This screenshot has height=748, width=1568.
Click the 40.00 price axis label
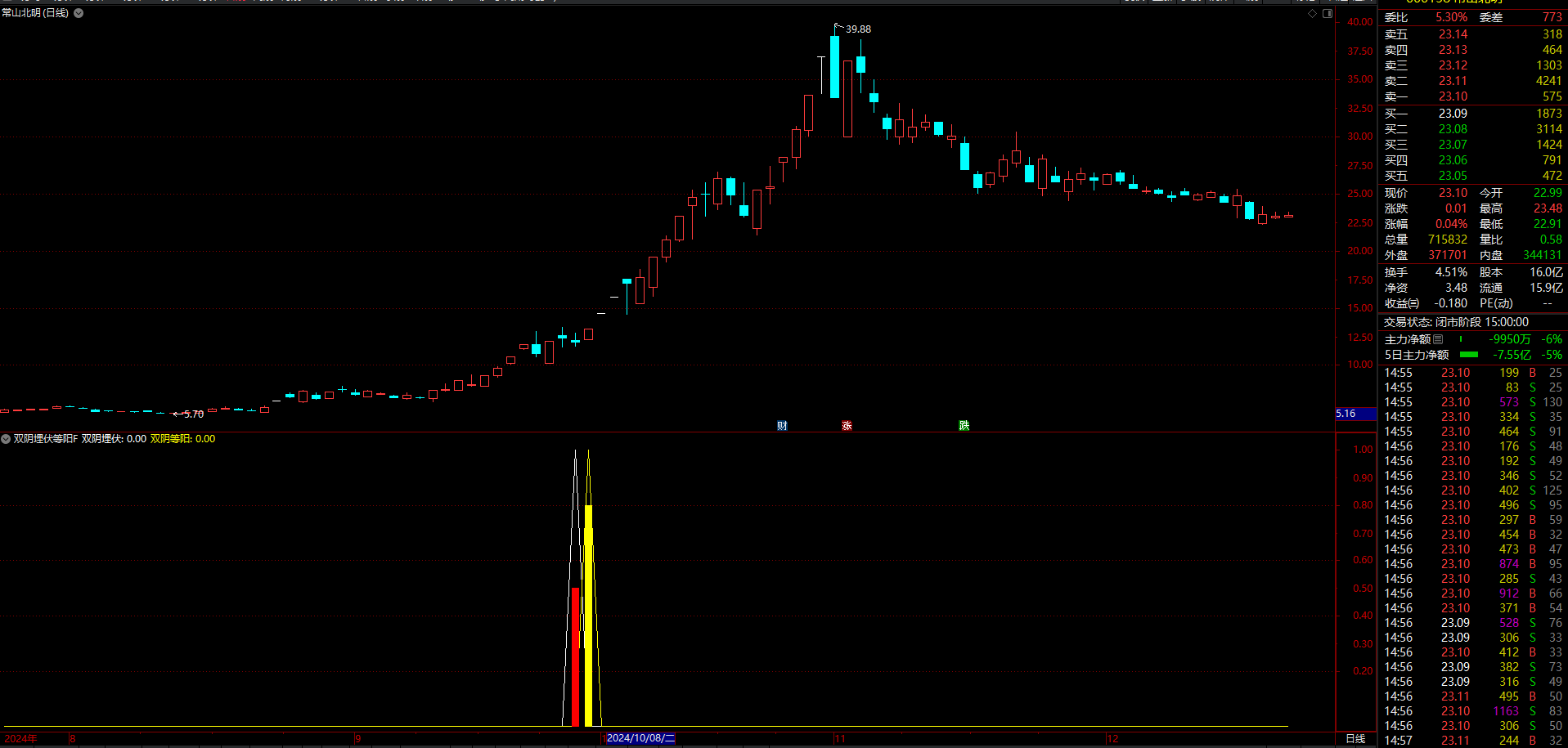click(x=1360, y=22)
